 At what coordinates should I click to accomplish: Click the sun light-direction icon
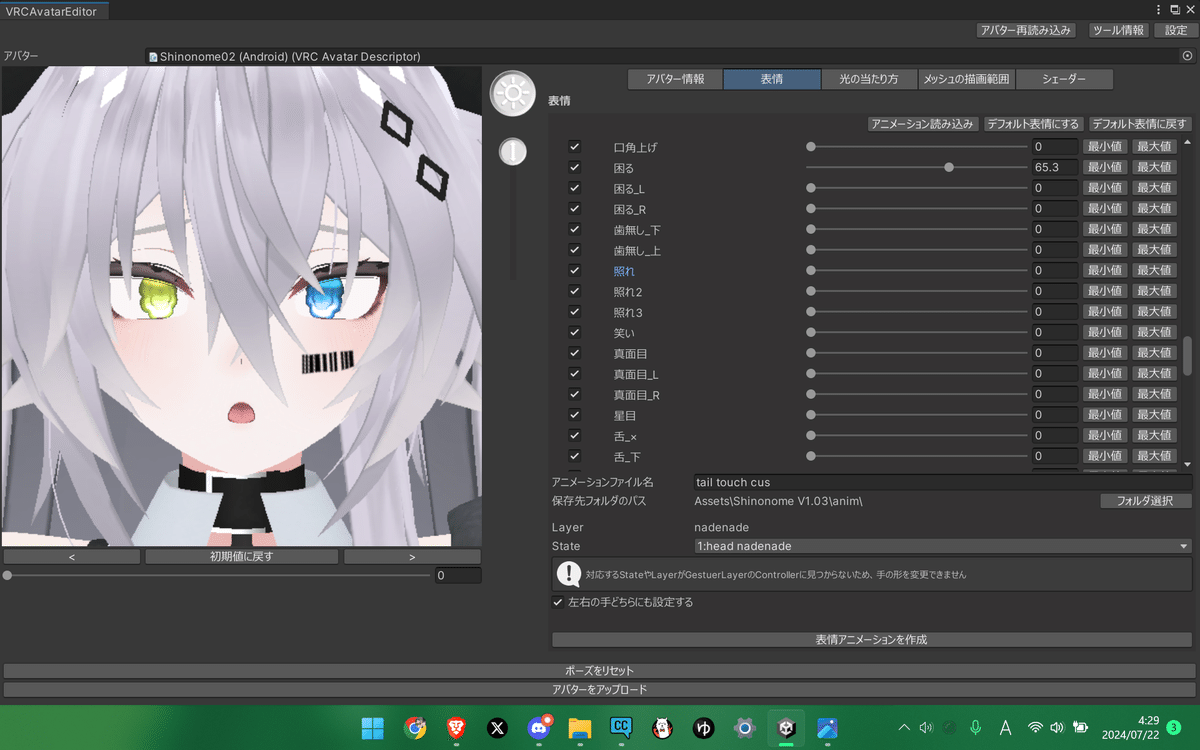click(x=513, y=94)
